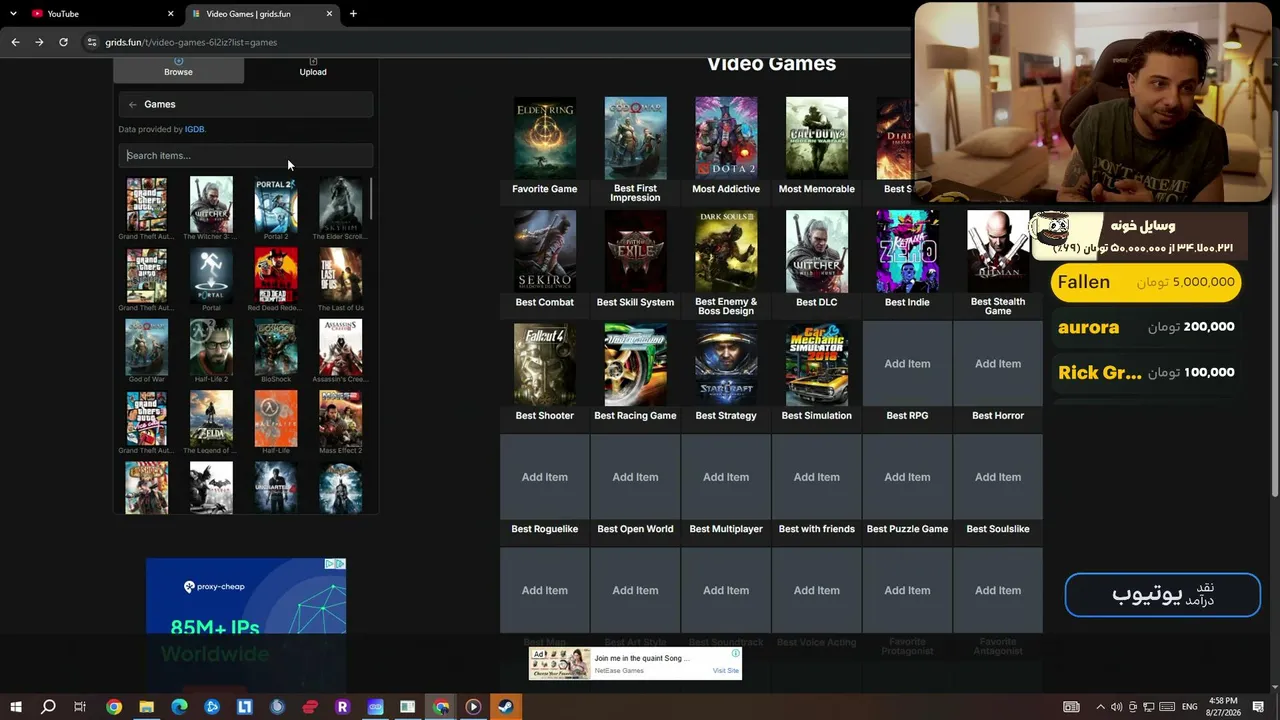The image size is (1280, 720).
Task: Open Task View in the taskbar
Action: click(x=80, y=707)
